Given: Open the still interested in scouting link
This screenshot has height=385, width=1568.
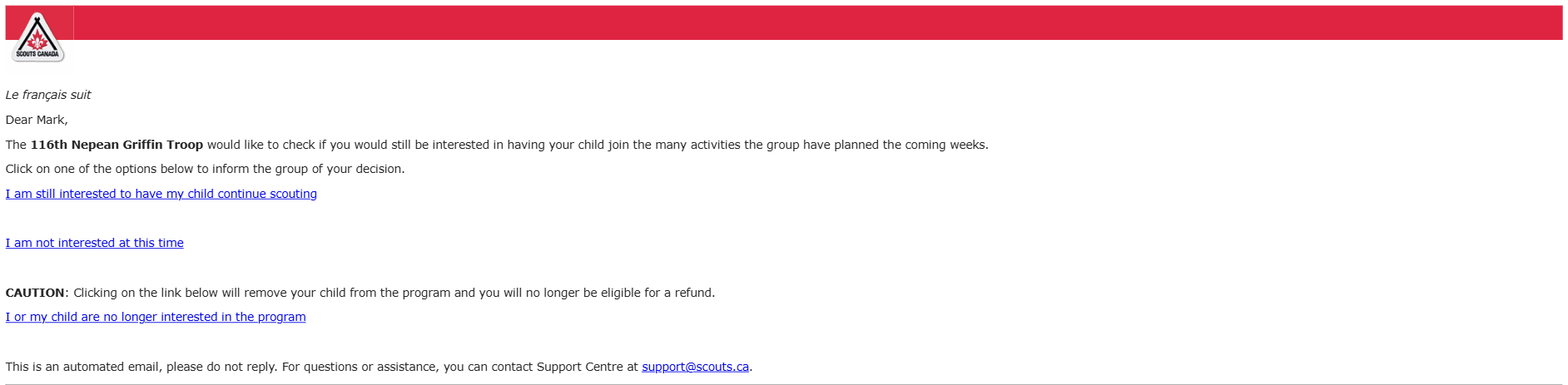Looking at the screenshot, I should tap(161, 194).
